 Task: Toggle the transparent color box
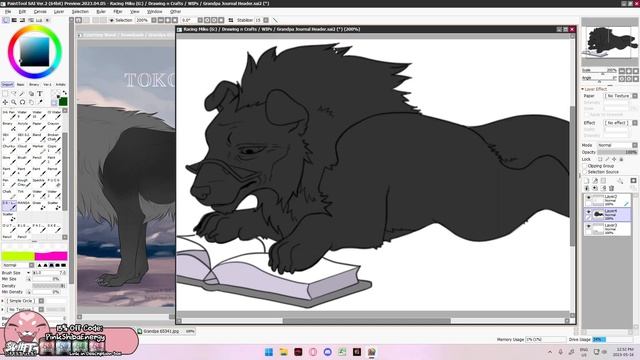[54, 102]
